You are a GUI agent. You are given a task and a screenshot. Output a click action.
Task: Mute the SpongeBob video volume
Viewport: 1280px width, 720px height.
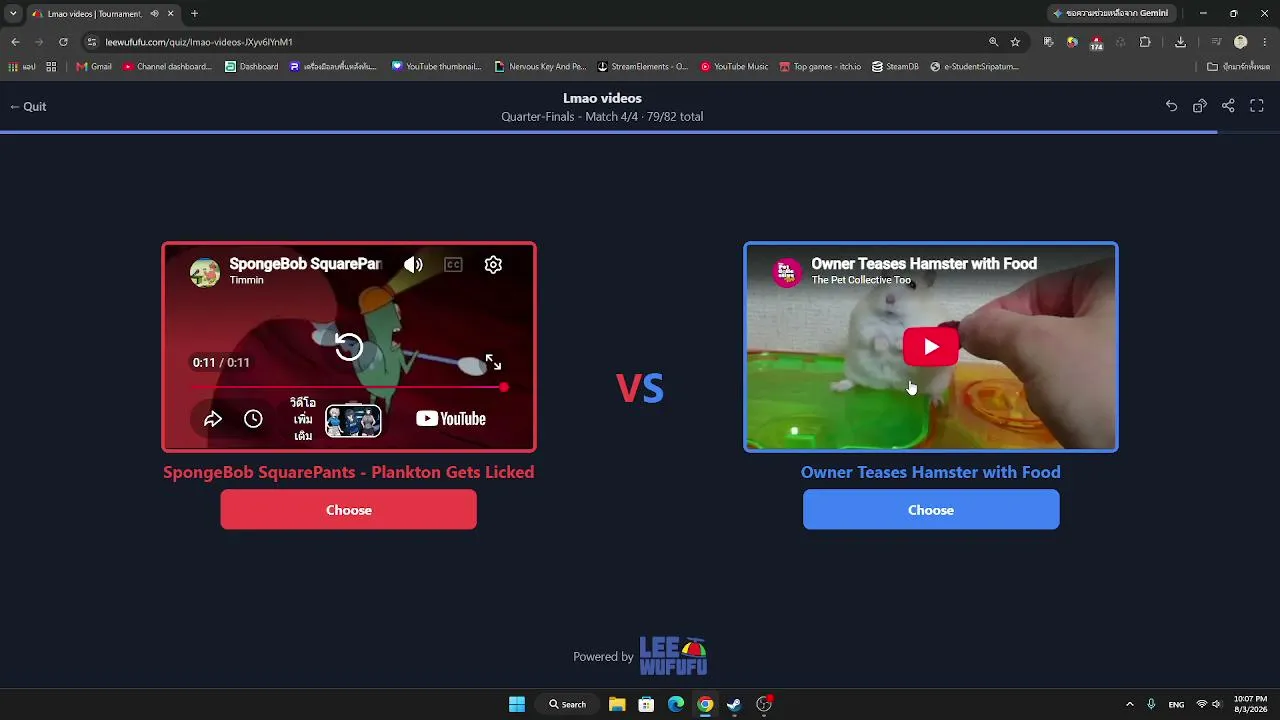[413, 265]
